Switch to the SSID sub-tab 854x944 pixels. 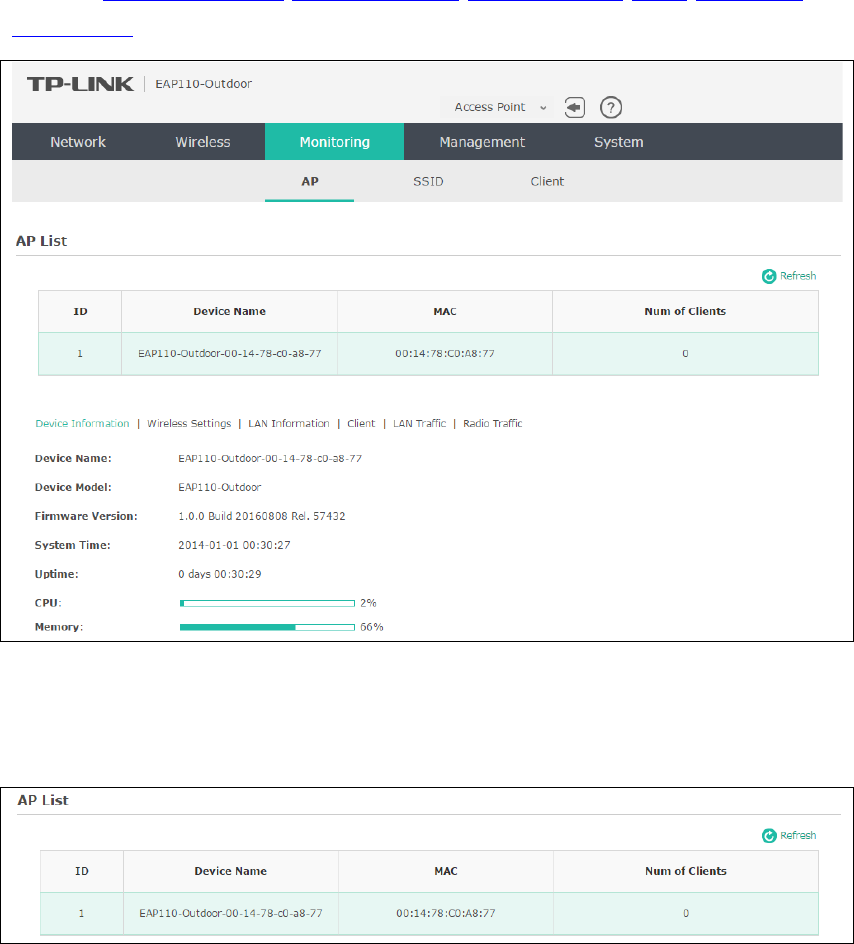point(428,181)
